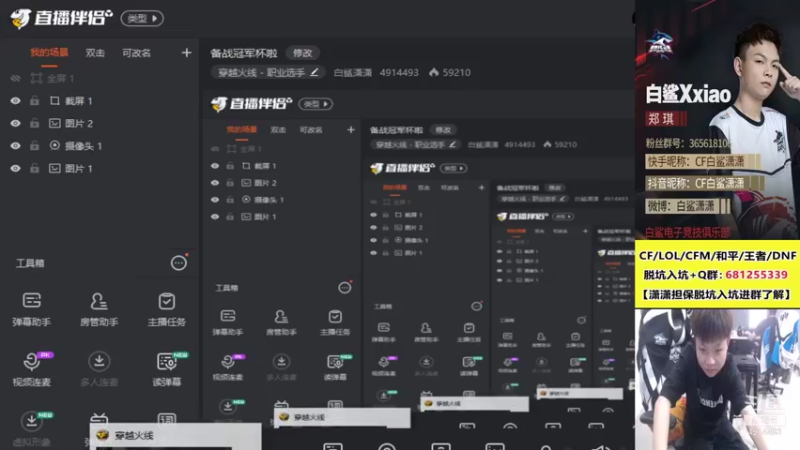Click the fullscreen icon of outermost 全屏 1
The height and width of the screenshot is (450, 800).
(36, 78)
